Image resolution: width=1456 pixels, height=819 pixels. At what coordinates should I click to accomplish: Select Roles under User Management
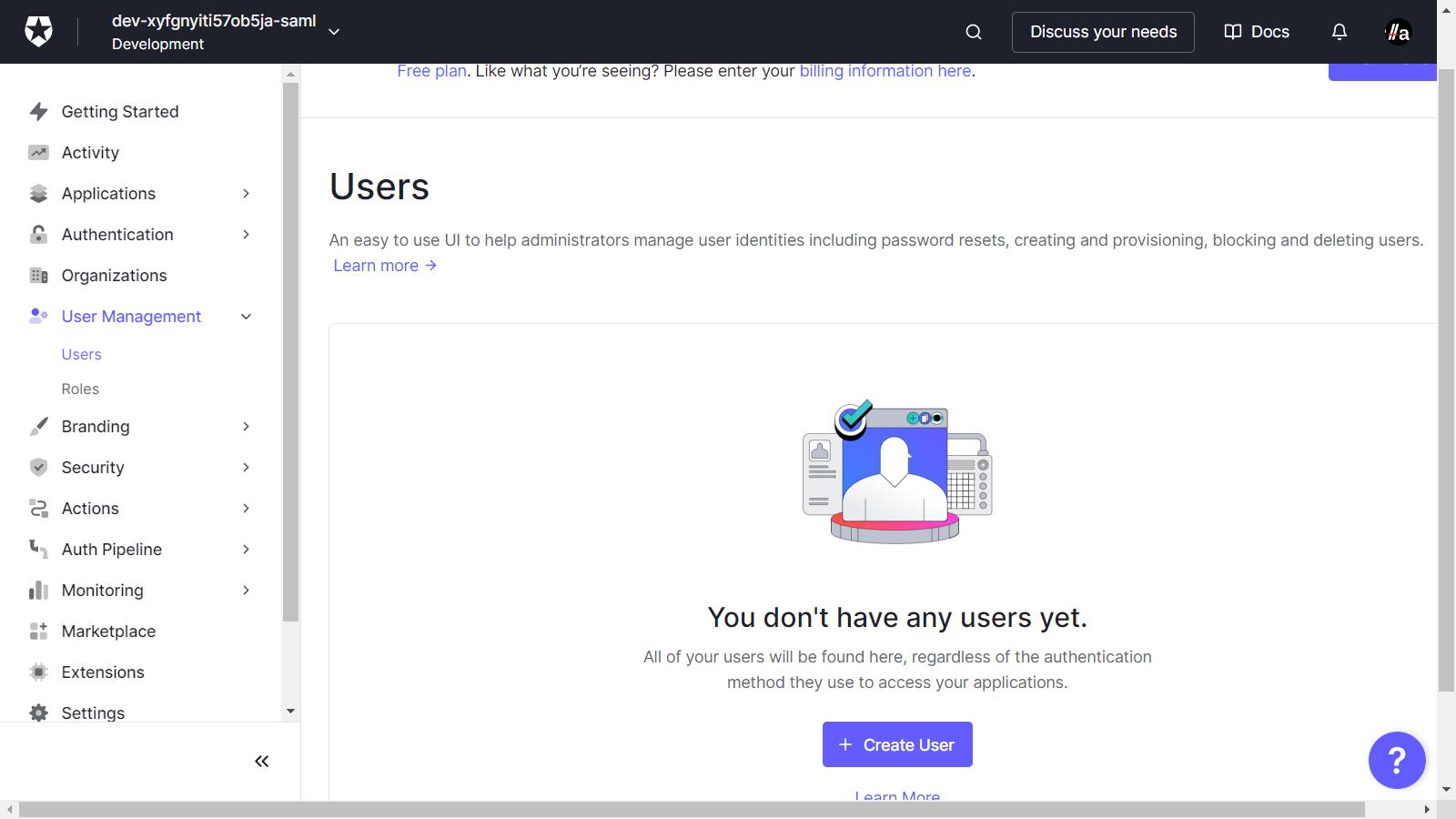[x=80, y=389]
